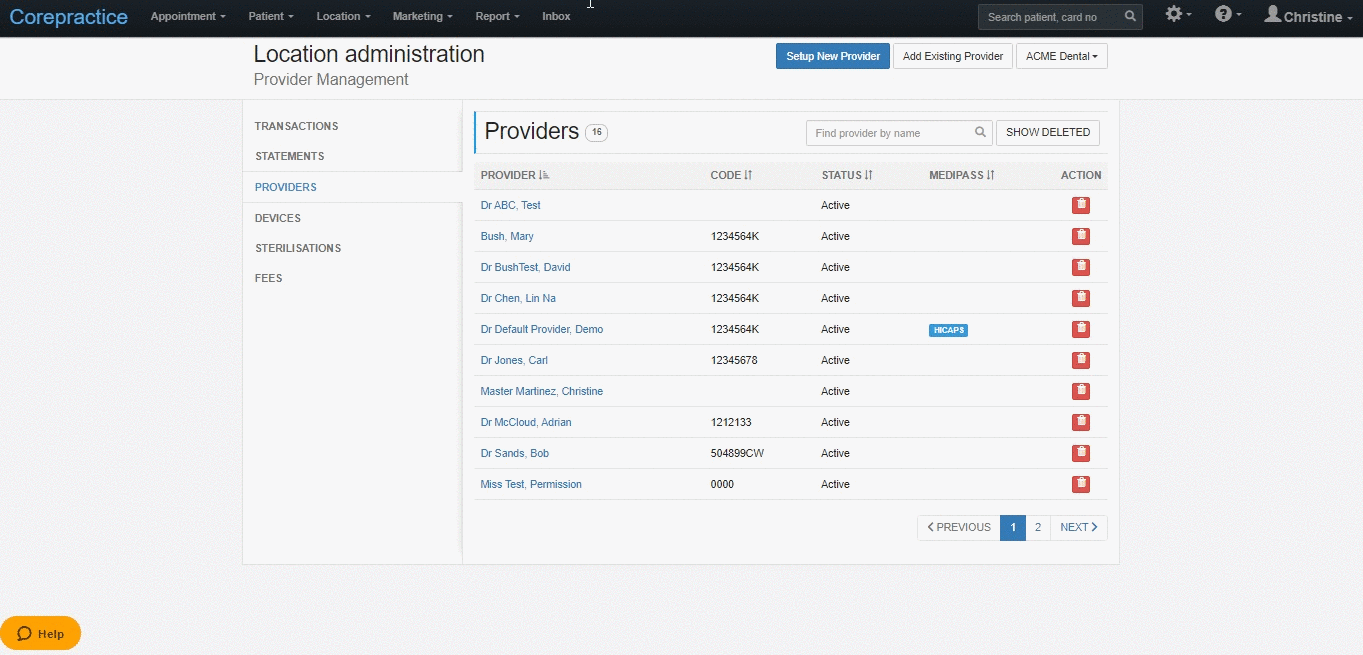This screenshot has height=655, width=1363.
Task: Delete provider Dr Default Provider, Demo
Action: point(1080,329)
